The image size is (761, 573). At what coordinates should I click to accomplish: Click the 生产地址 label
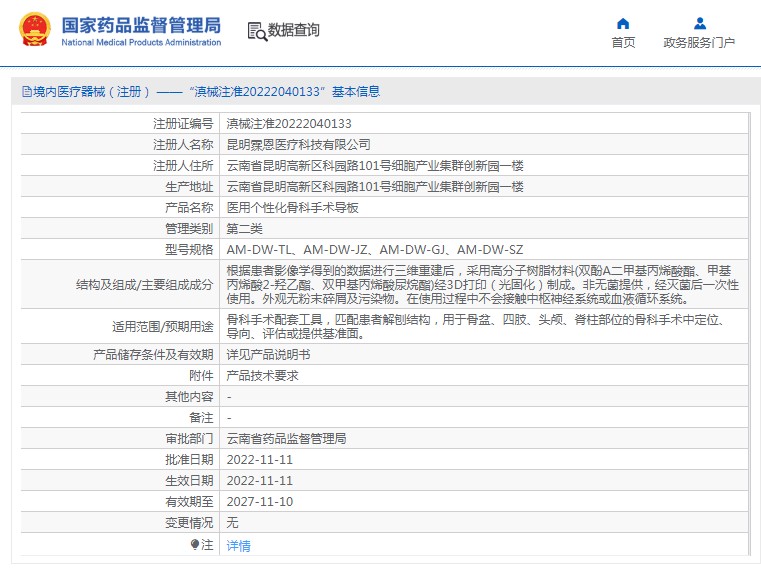189,187
